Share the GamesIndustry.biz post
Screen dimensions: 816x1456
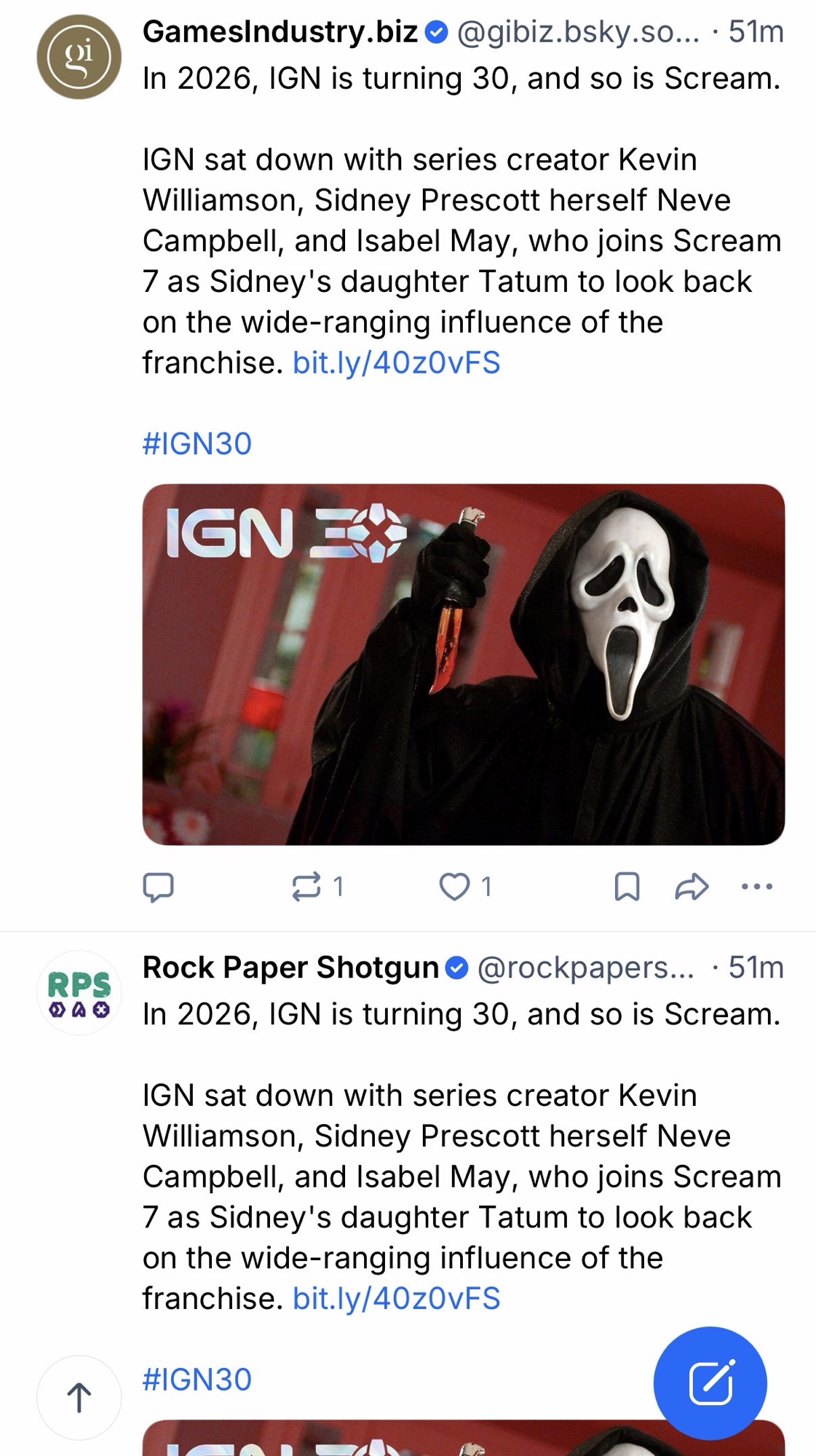[691, 886]
